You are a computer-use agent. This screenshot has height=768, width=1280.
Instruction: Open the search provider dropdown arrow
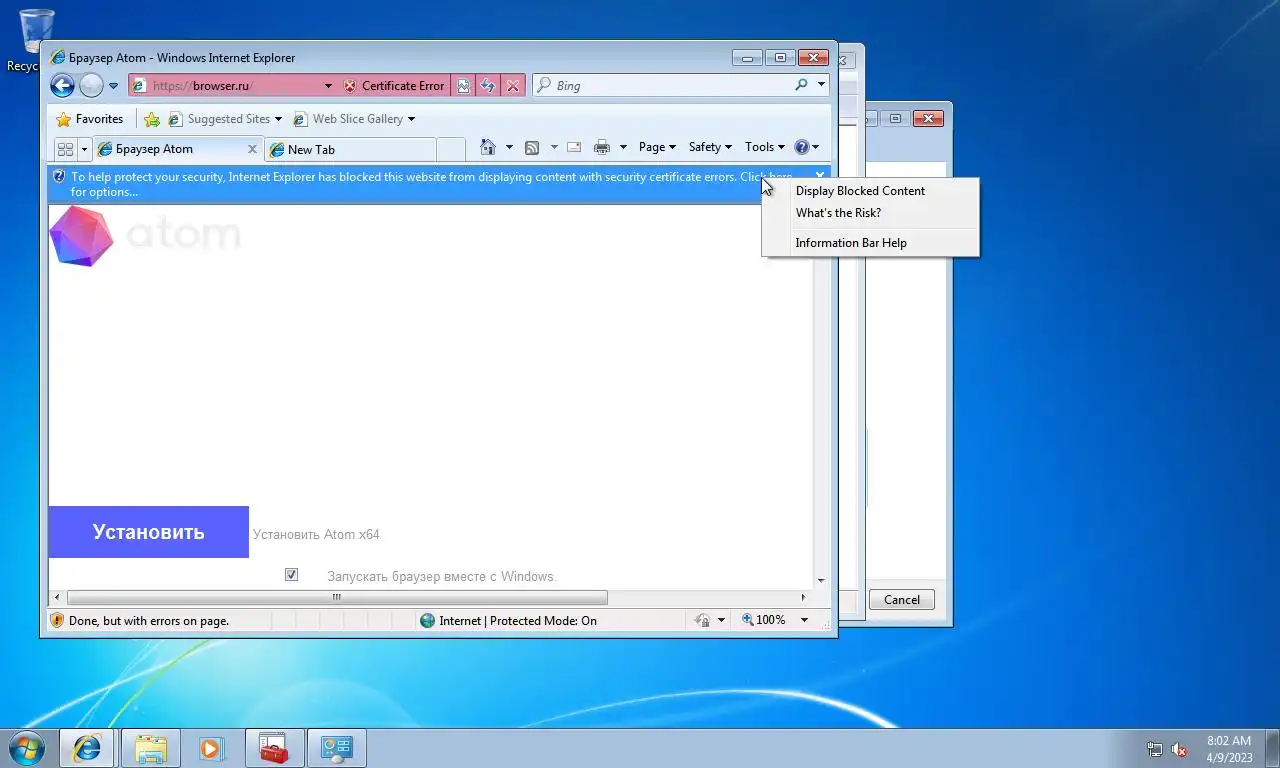pos(822,85)
